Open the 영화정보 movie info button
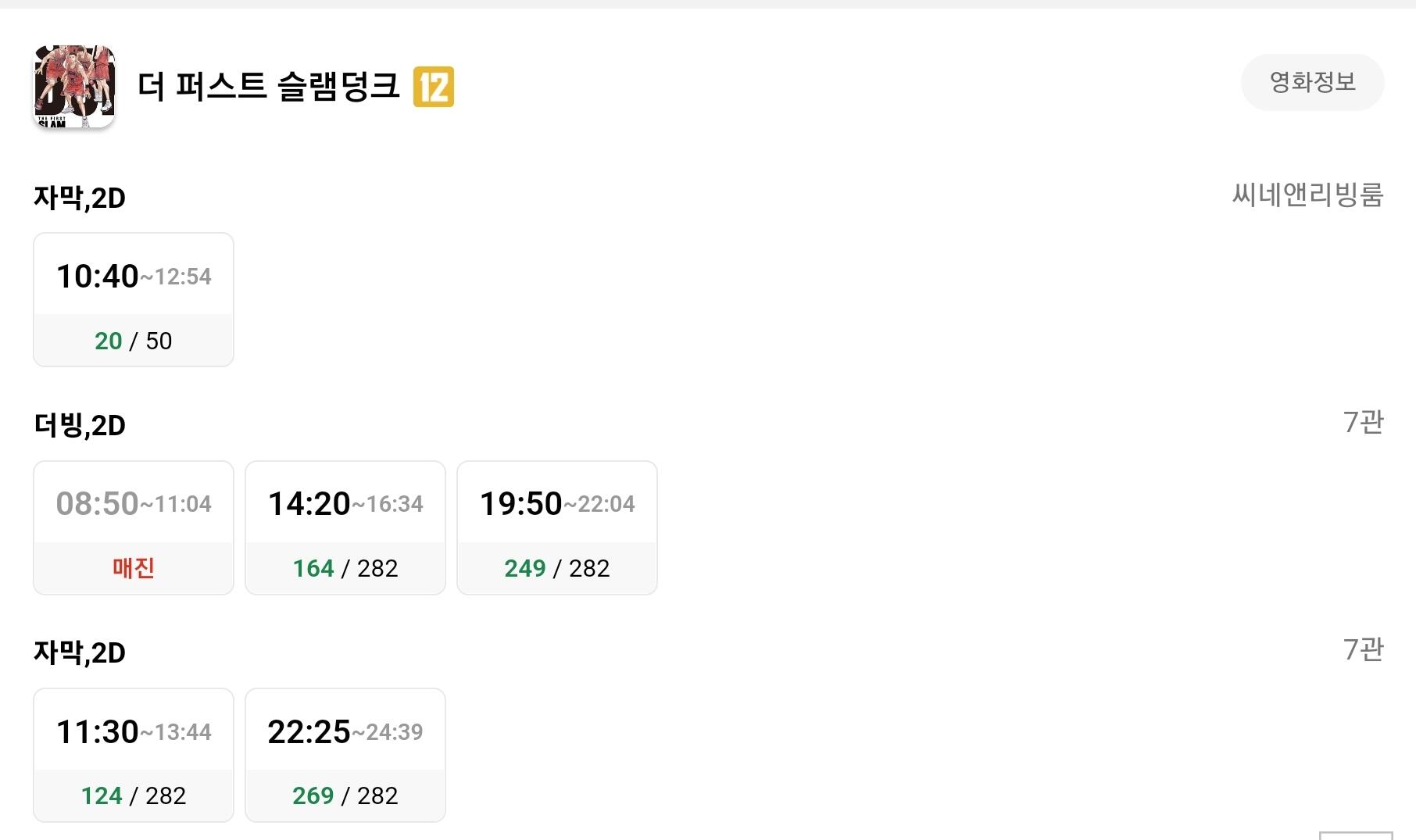Image resolution: width=1416 pixels, height=840 pixels. click(1312, 82)
